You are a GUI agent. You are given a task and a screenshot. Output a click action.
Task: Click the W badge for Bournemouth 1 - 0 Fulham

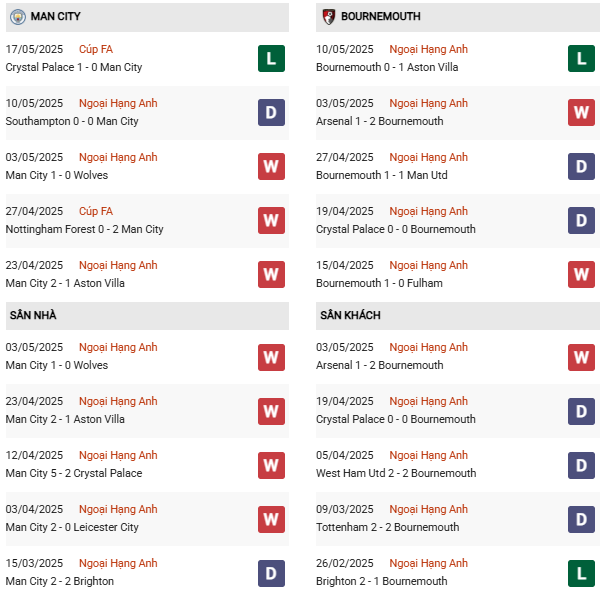click(582, 275)
